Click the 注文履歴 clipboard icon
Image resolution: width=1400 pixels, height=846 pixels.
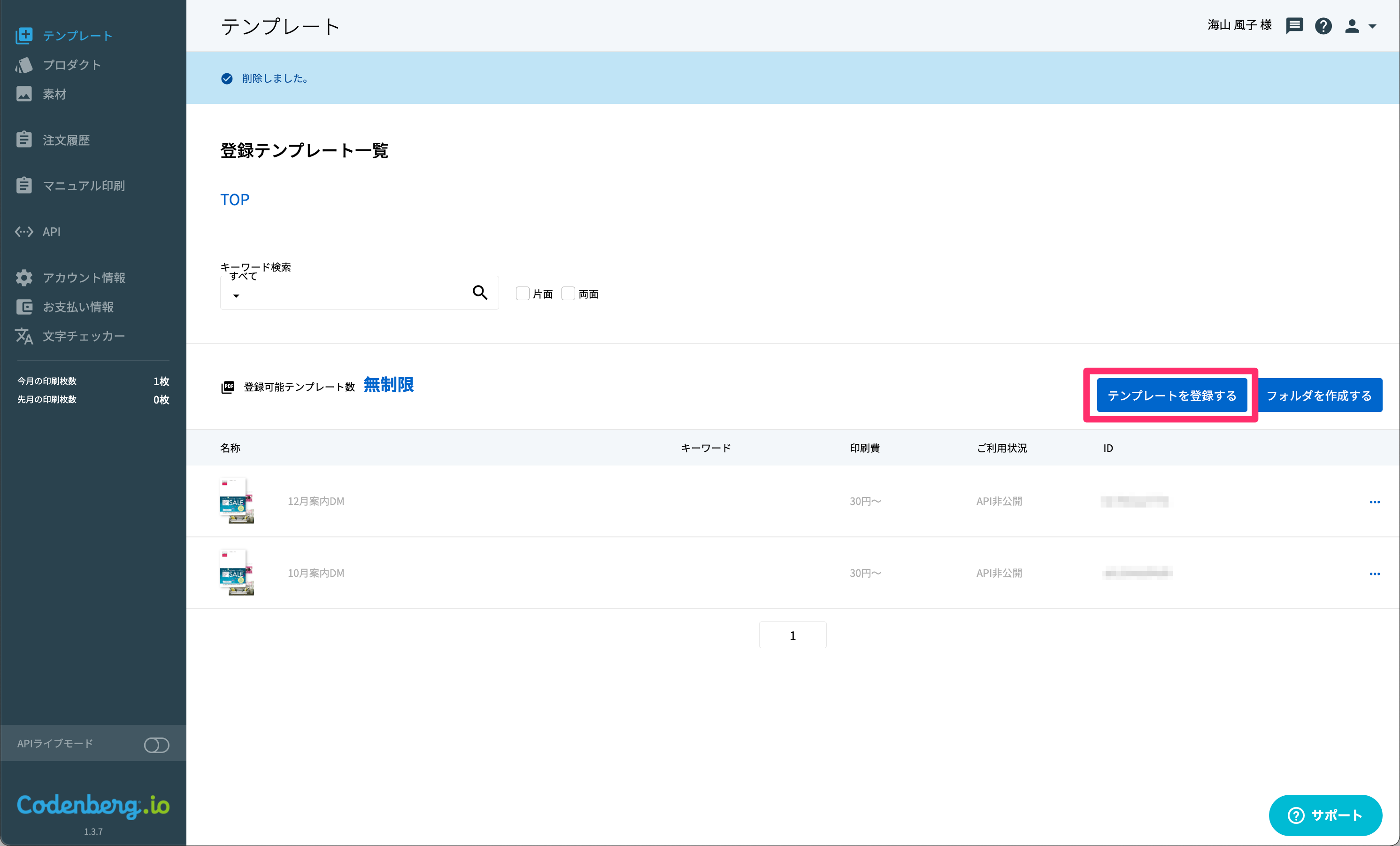[x=24, y=140]
